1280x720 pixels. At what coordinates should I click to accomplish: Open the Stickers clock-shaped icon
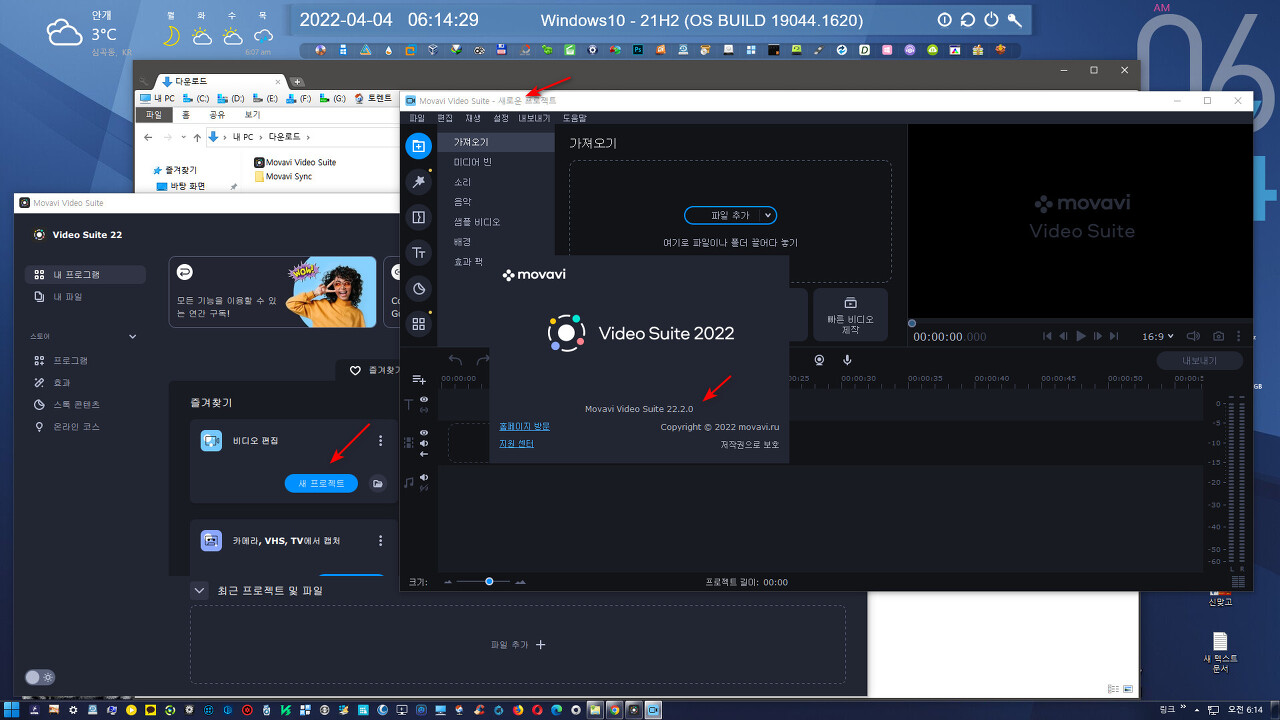click(x=419, y=288)
